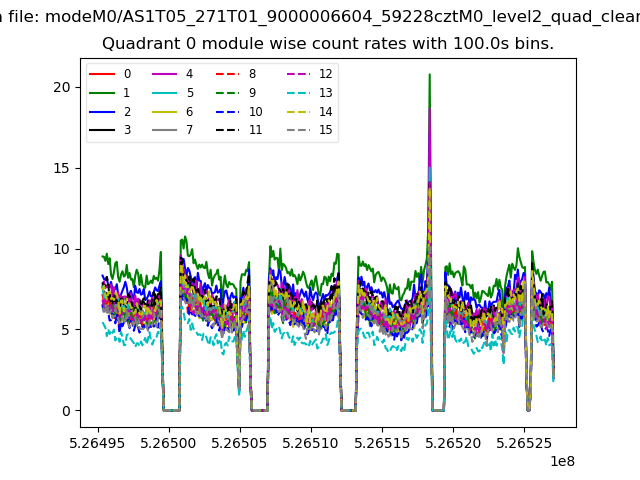Image resolution: width=640 pixels, height=480 pixels.
Task: Select the black legend line for module 3
Action: [x=102, y=130]
